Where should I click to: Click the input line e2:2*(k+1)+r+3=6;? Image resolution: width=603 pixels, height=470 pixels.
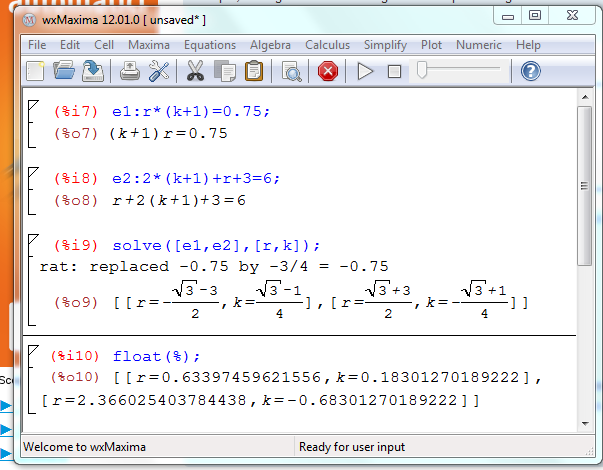pyautogui.click(x=196, y=178)
